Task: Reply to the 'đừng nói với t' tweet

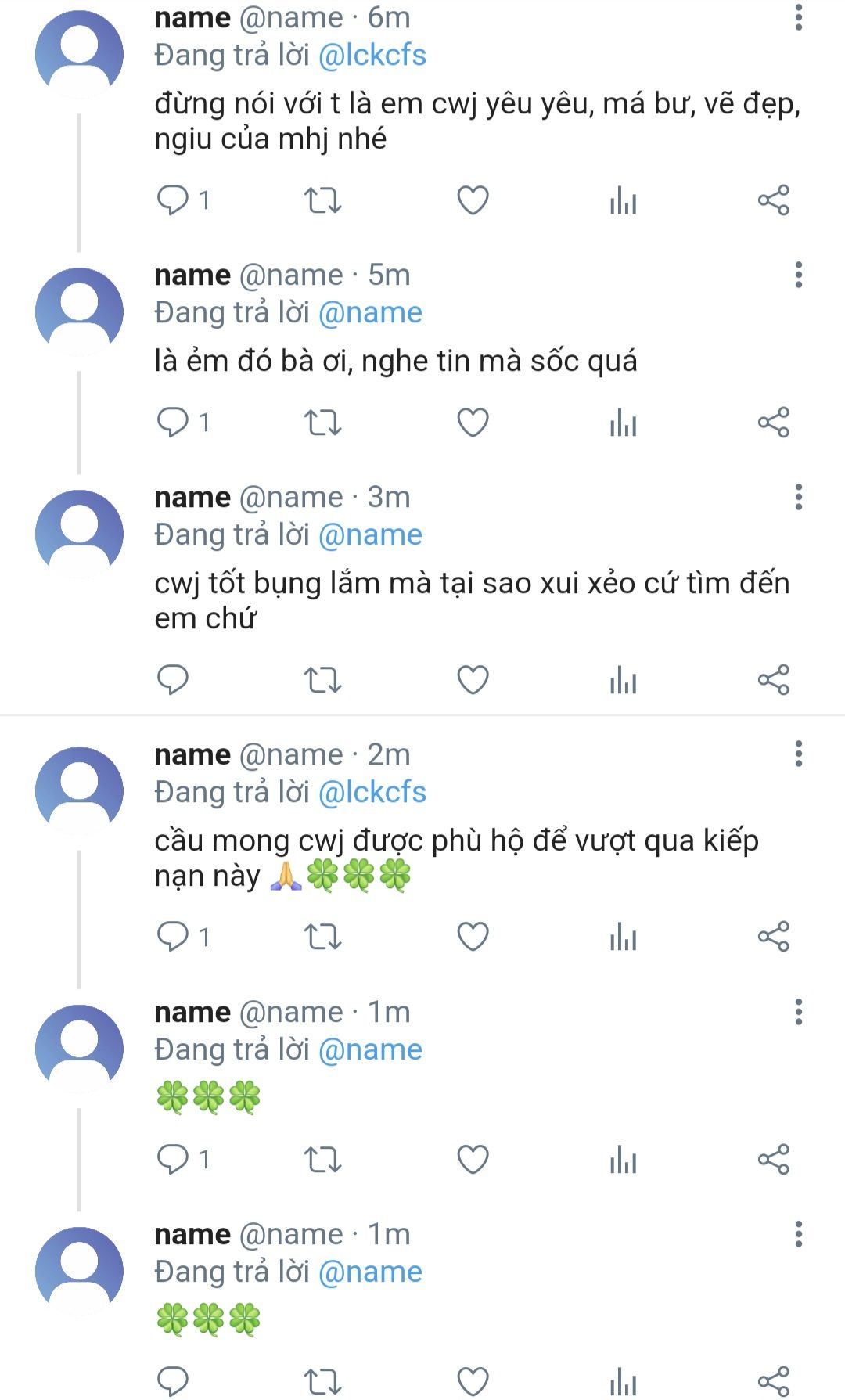Action: (x=173, y=200)
